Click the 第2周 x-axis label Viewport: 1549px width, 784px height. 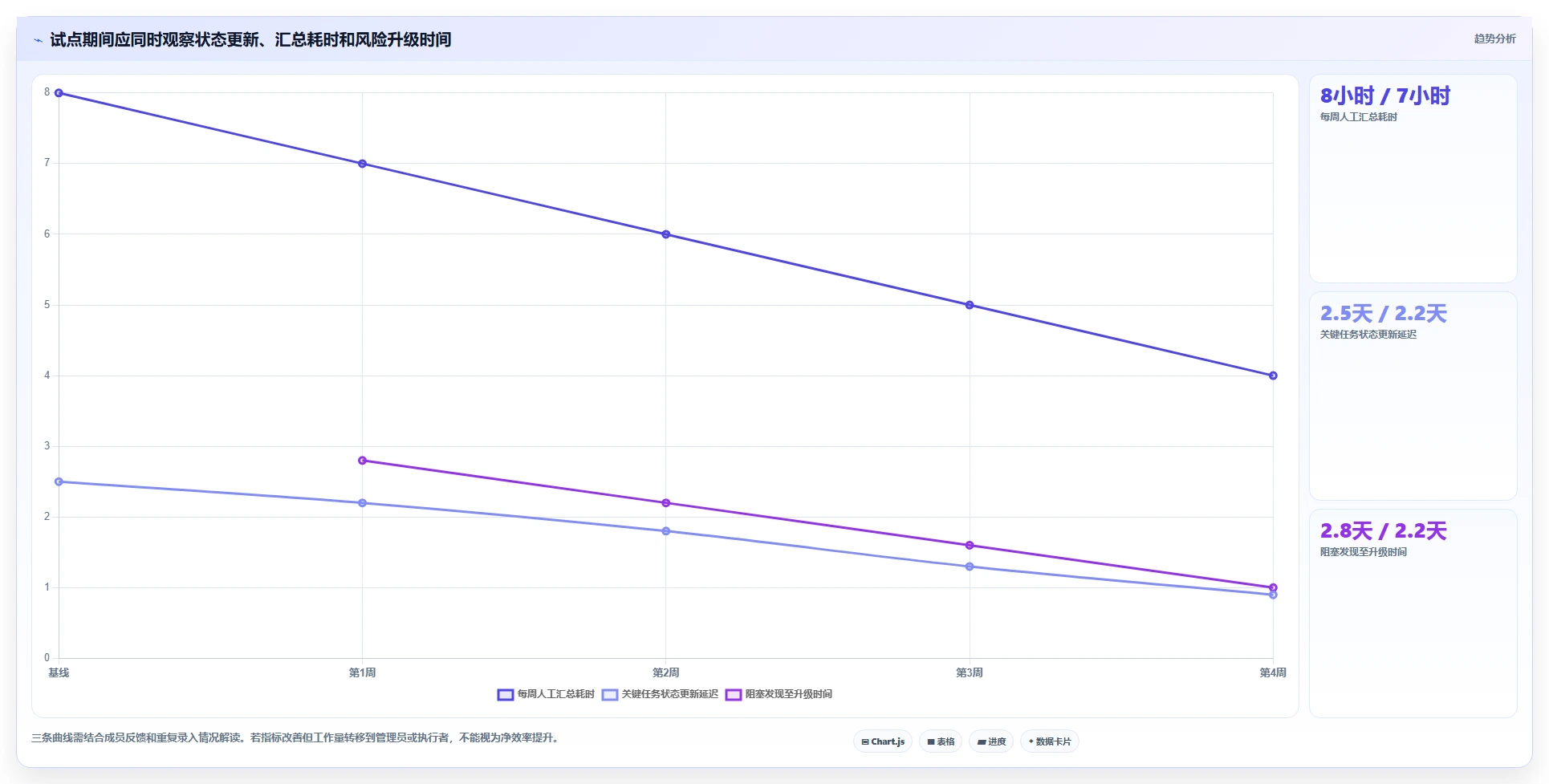click(666, 672)
